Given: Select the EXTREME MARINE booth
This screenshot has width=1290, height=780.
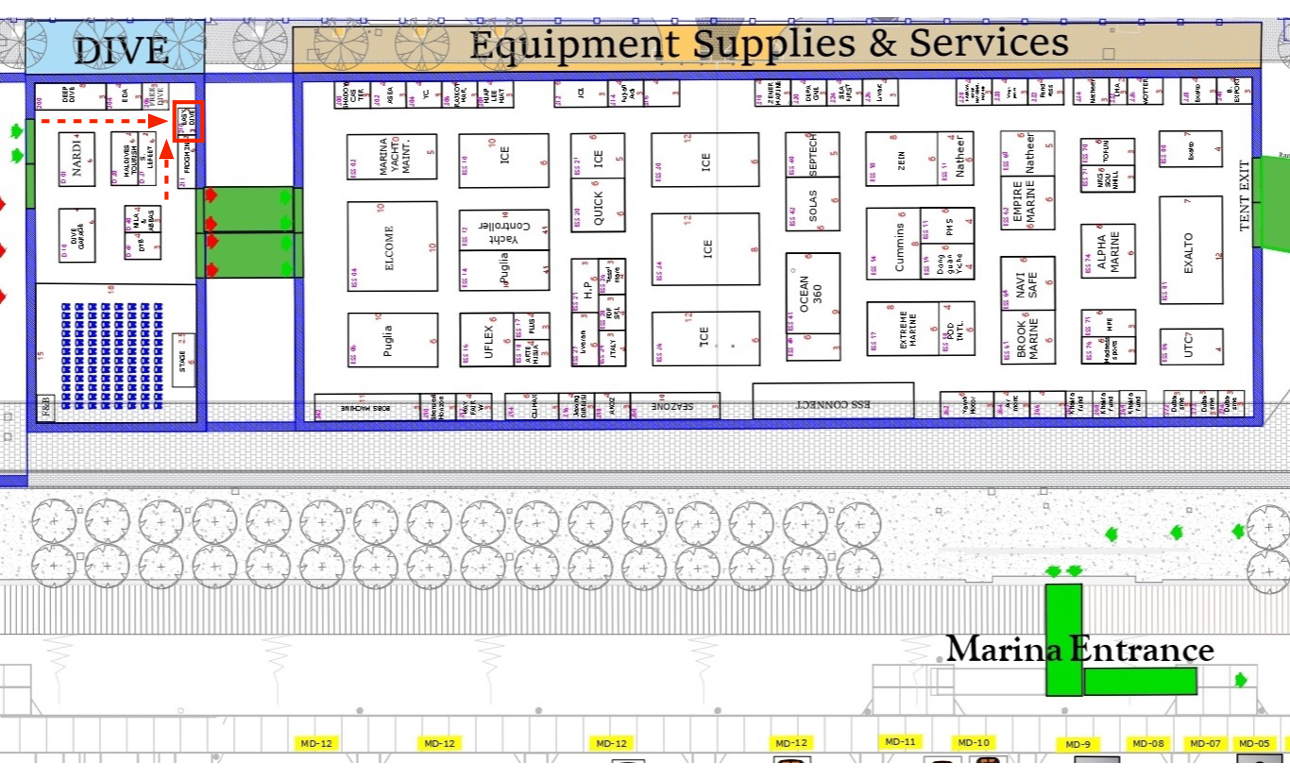Looking at the screenshot, I should [x=903, y=328].
